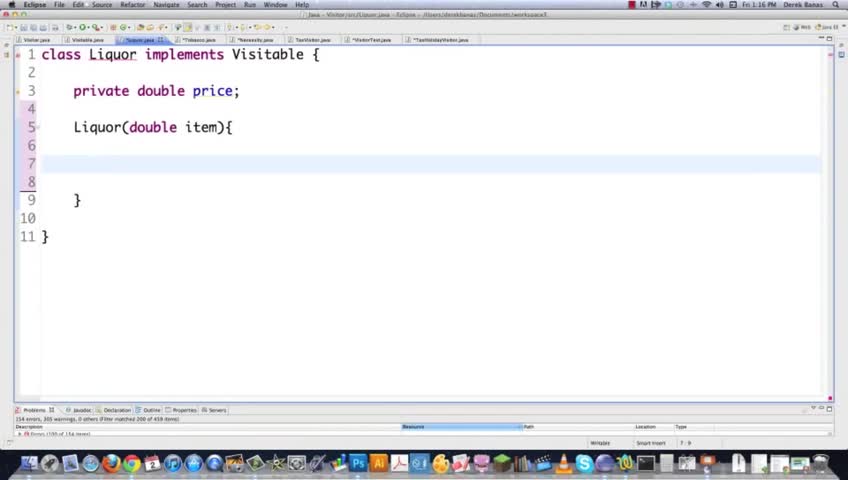Click the Debug bug toolbar icon
The height and width of the screenshot is (480, 848).
69,27
